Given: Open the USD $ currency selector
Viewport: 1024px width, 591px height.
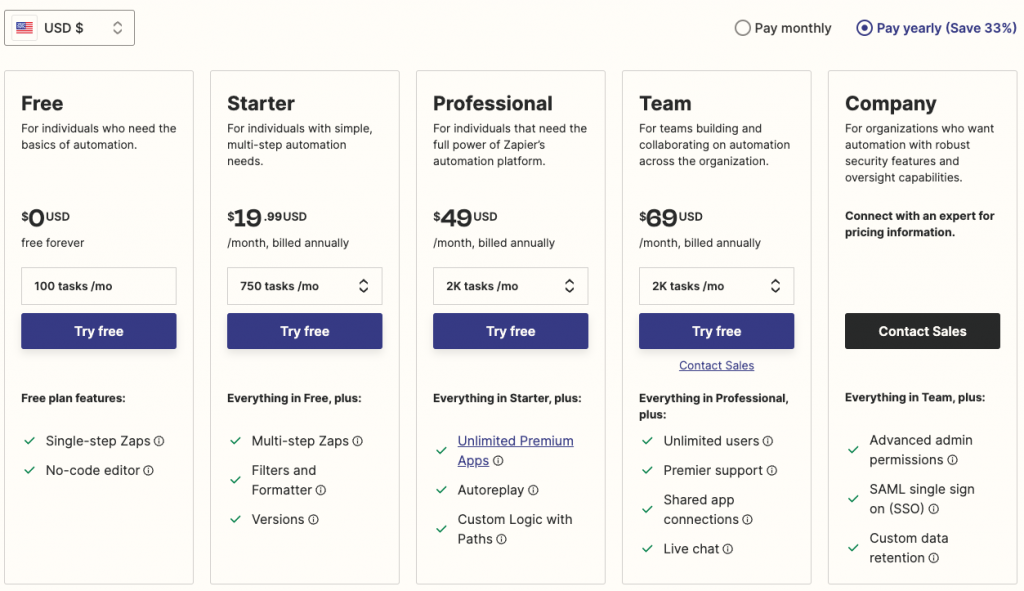Looking at the screenshot, I should (x=70, y=28).
